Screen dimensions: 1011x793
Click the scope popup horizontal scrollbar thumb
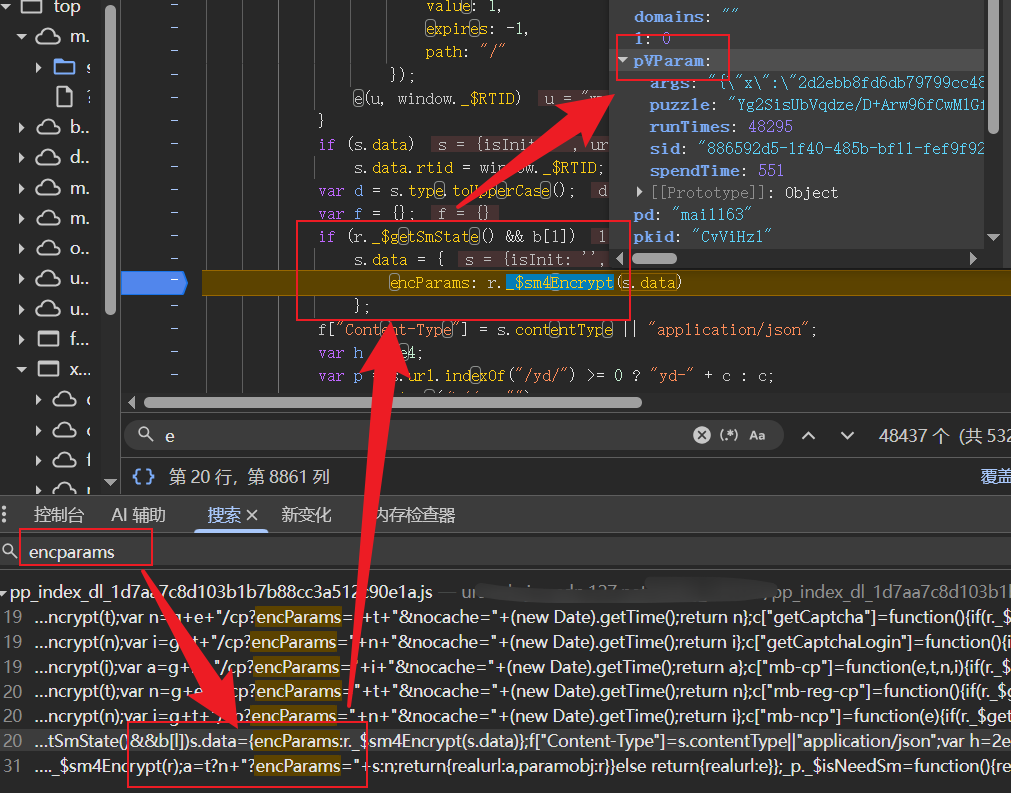(x=654, y=259)
